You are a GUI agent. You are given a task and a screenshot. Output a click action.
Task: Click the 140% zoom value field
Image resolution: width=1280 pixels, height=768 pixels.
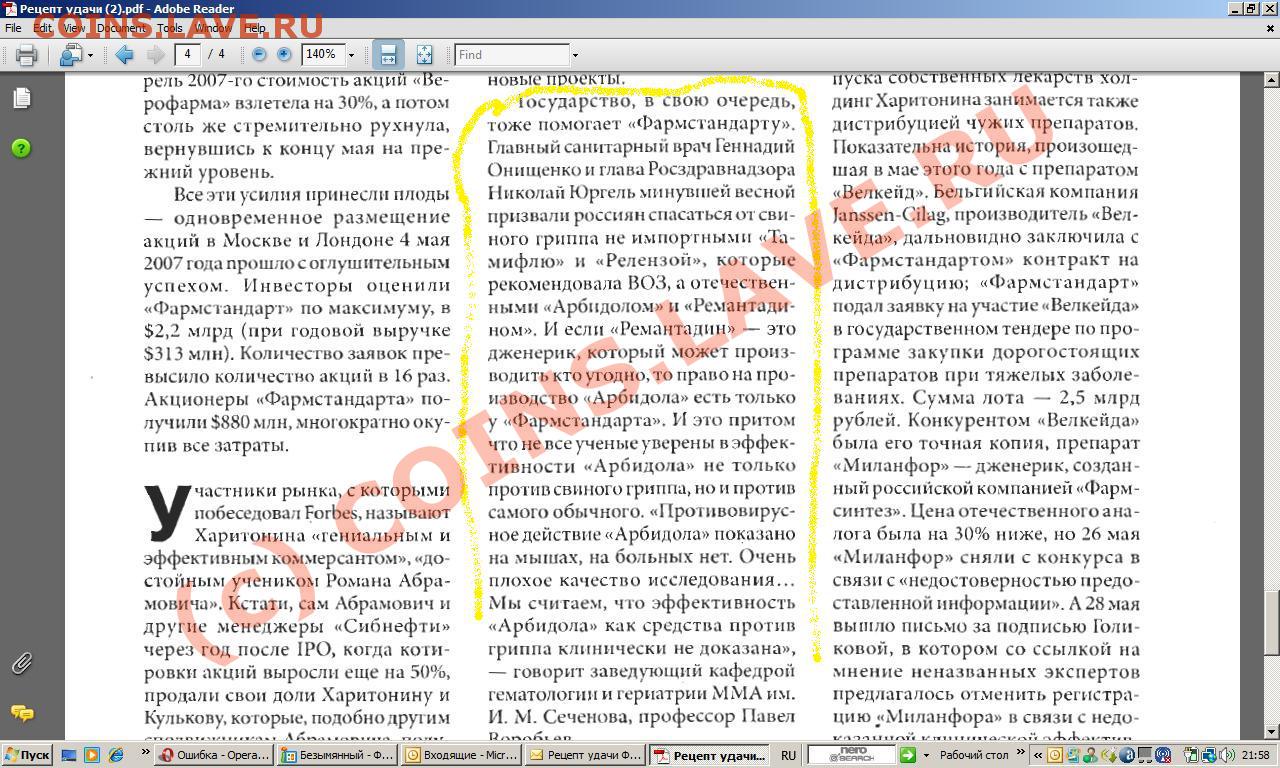322,54
